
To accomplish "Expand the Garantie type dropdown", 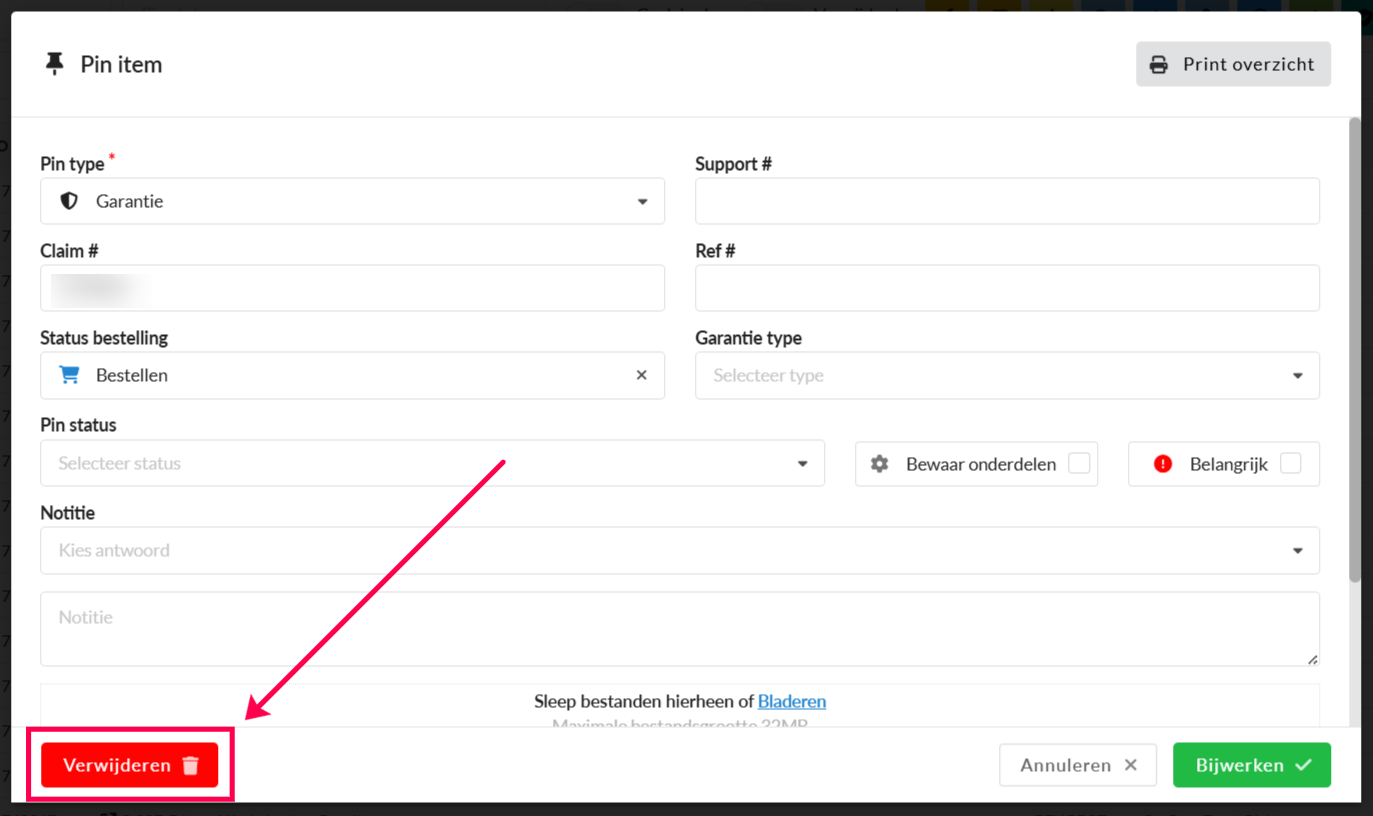I will coord(1007,376).
